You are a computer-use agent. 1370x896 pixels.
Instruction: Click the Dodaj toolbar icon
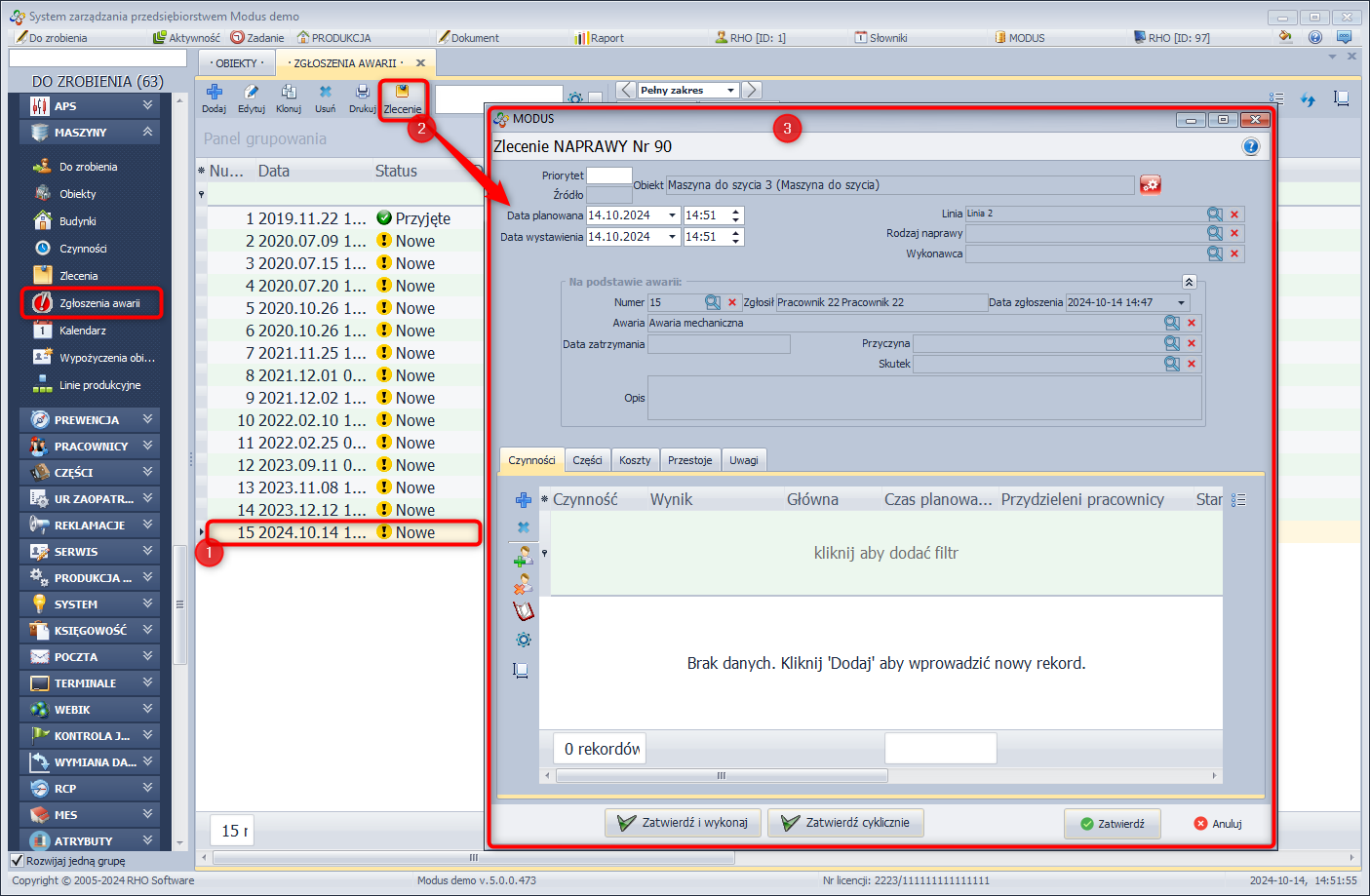[215, 93]
